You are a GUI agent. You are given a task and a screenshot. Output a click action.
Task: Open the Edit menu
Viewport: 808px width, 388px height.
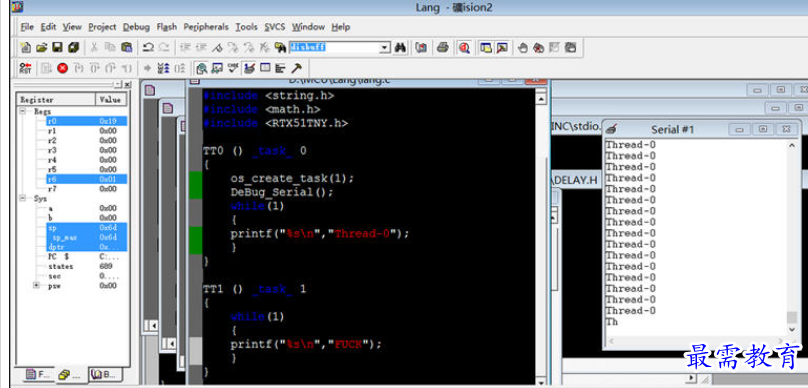tap(48, 27)
